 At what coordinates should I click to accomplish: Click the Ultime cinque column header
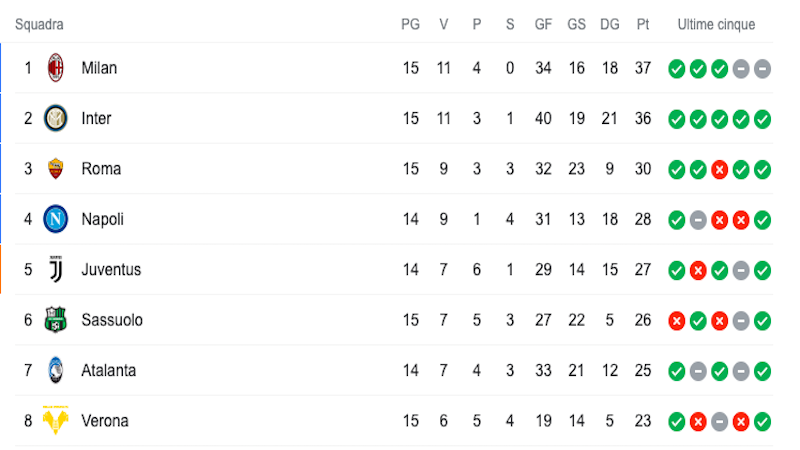(716, 24)
